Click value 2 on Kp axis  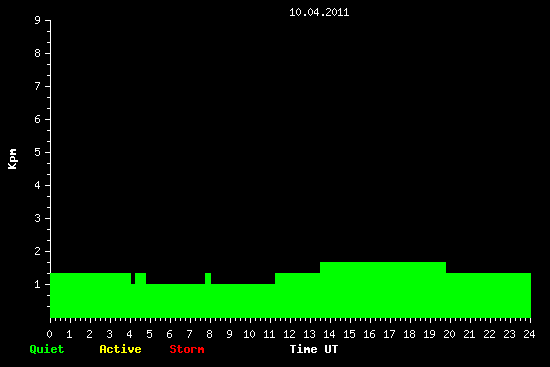(38, 251)
